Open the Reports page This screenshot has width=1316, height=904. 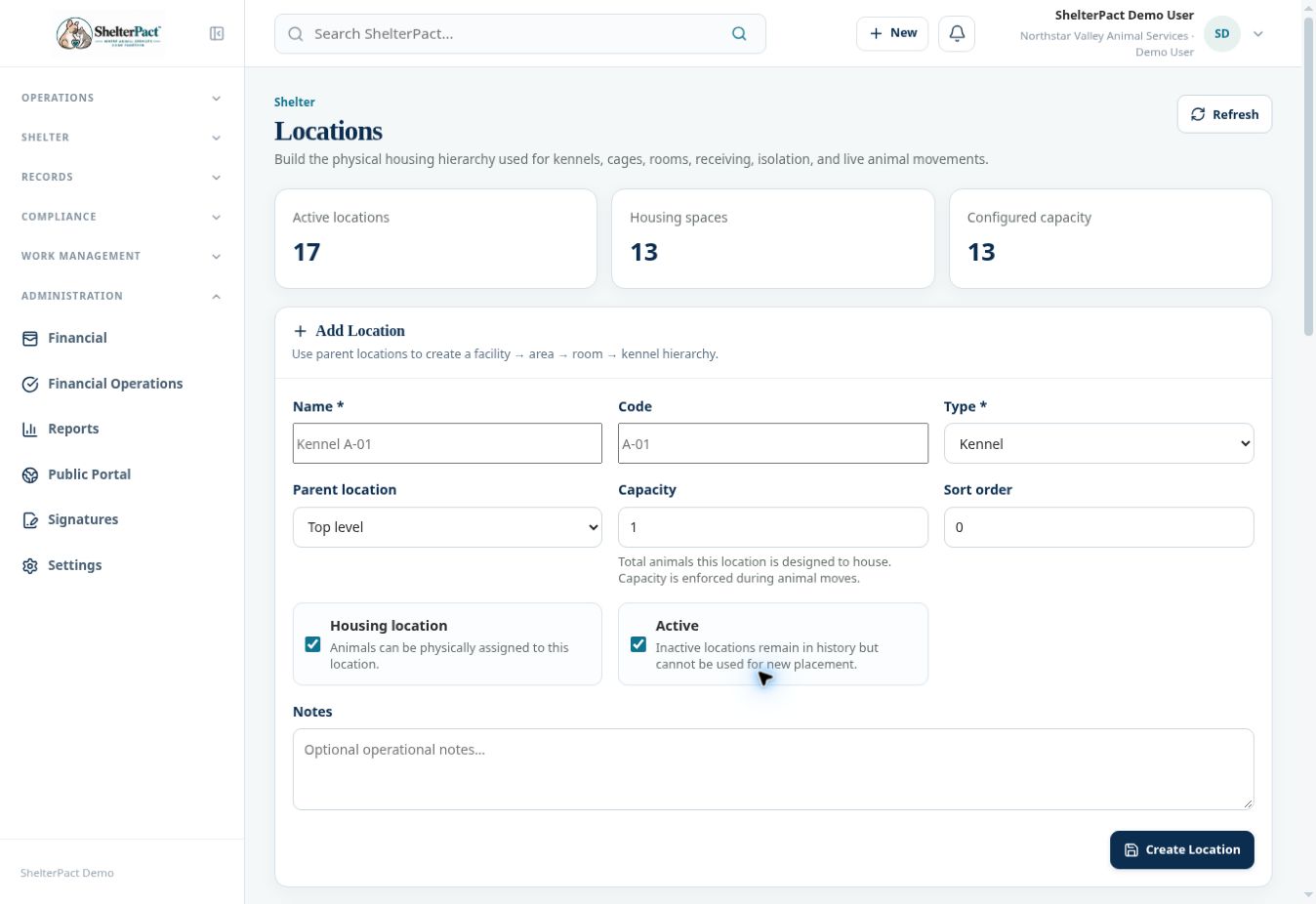[122, 429]
